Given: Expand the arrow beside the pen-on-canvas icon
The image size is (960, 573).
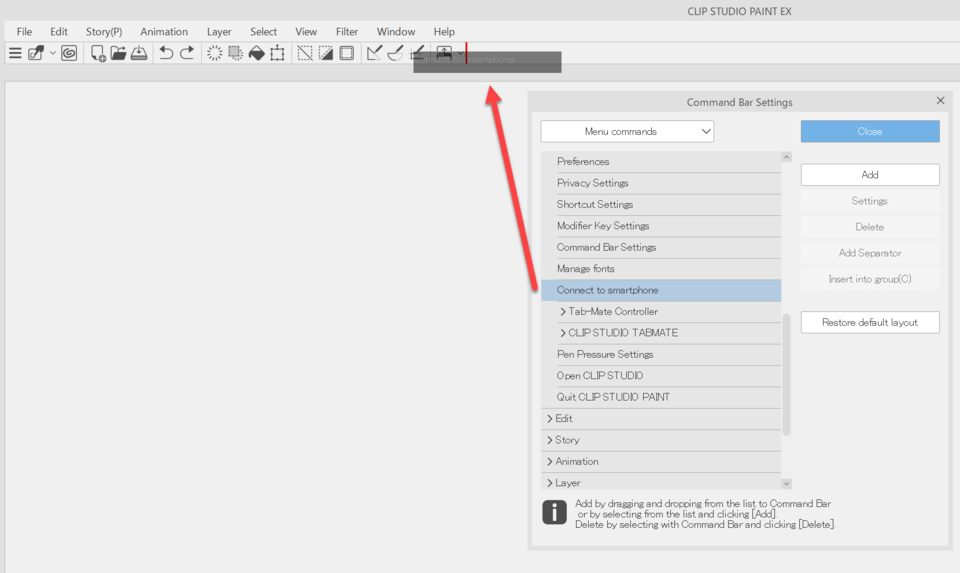Looking at the screenshot, I should click(53, 53).
